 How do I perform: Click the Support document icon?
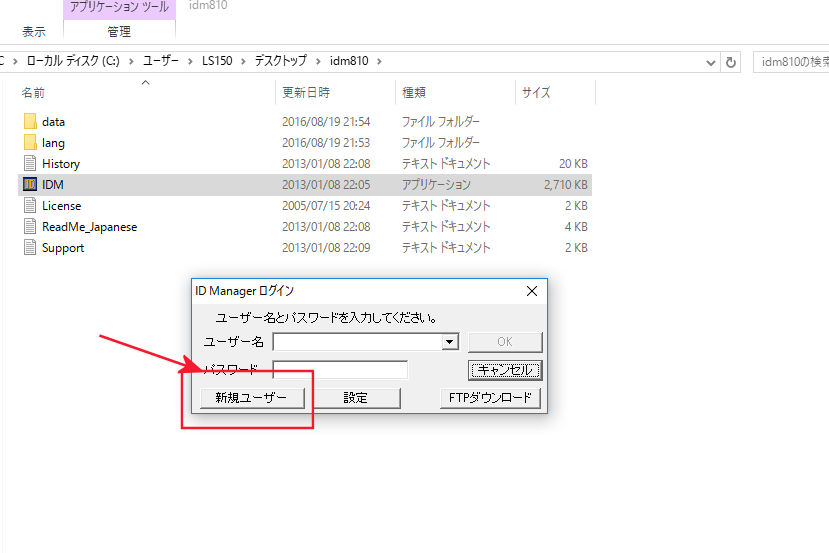(x=30, y=247)
